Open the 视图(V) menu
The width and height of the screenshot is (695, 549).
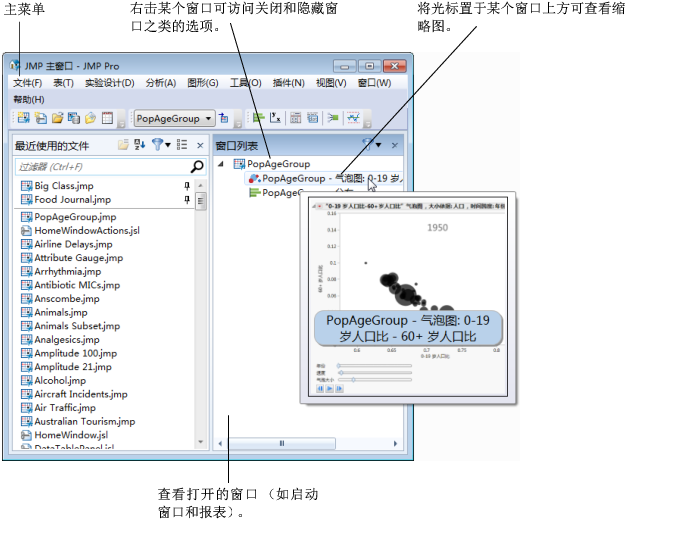click(331, 83)
